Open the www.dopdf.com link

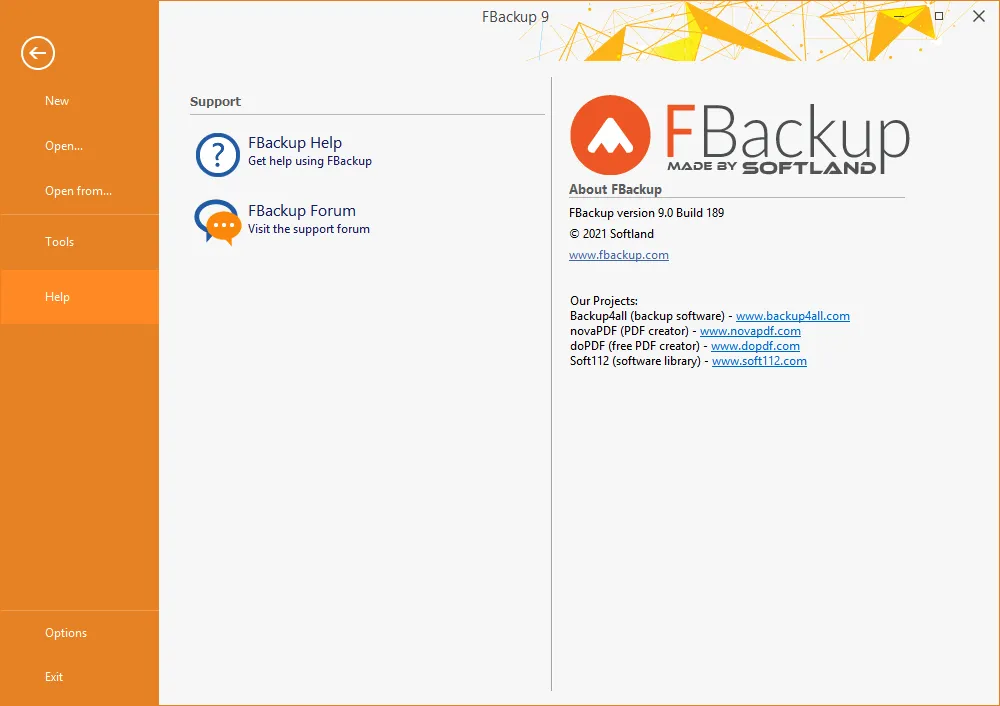756,345
